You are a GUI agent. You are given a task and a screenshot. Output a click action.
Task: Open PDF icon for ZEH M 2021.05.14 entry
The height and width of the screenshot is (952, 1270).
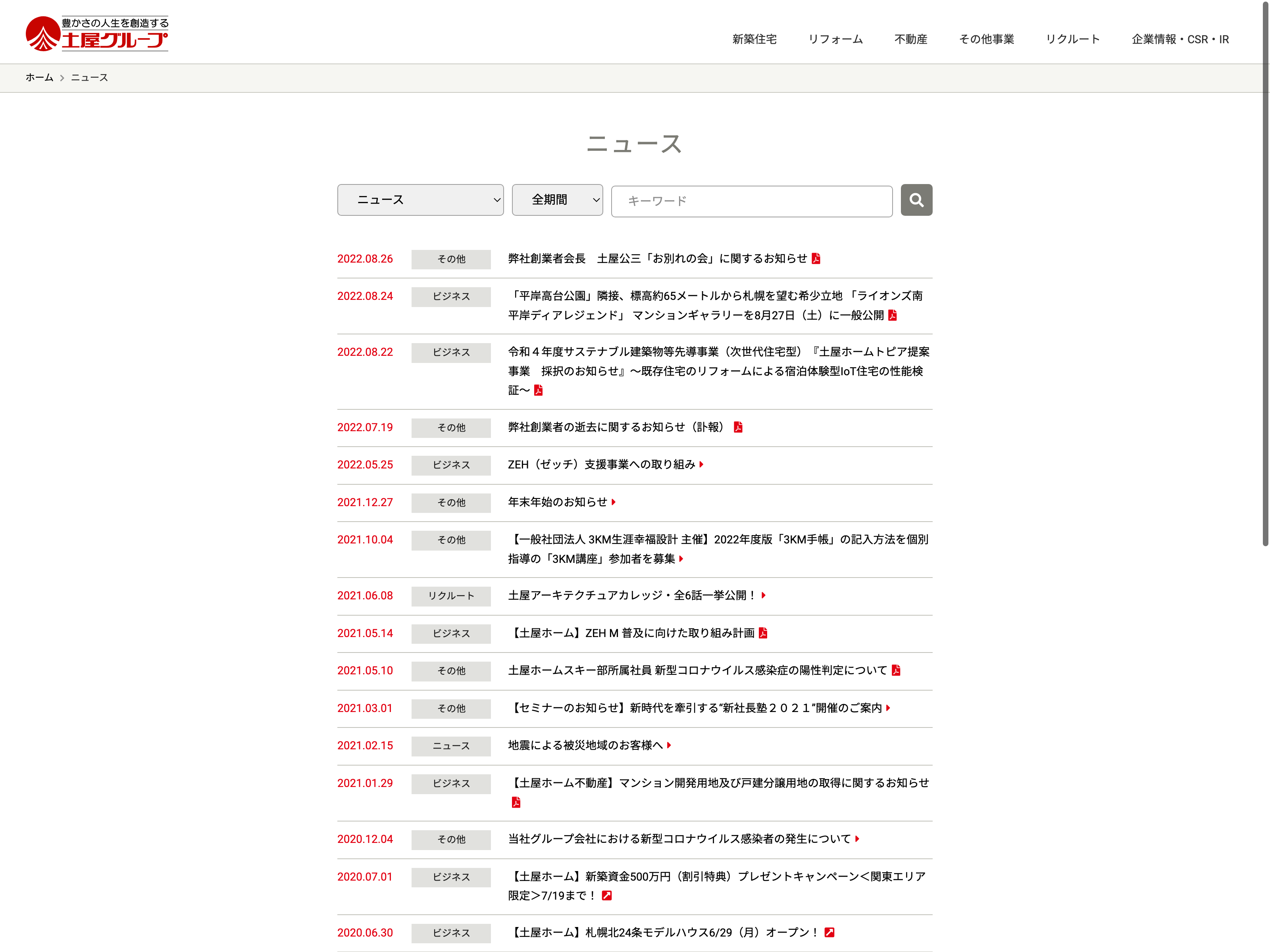pyautogui.click(x=762, y=633)
